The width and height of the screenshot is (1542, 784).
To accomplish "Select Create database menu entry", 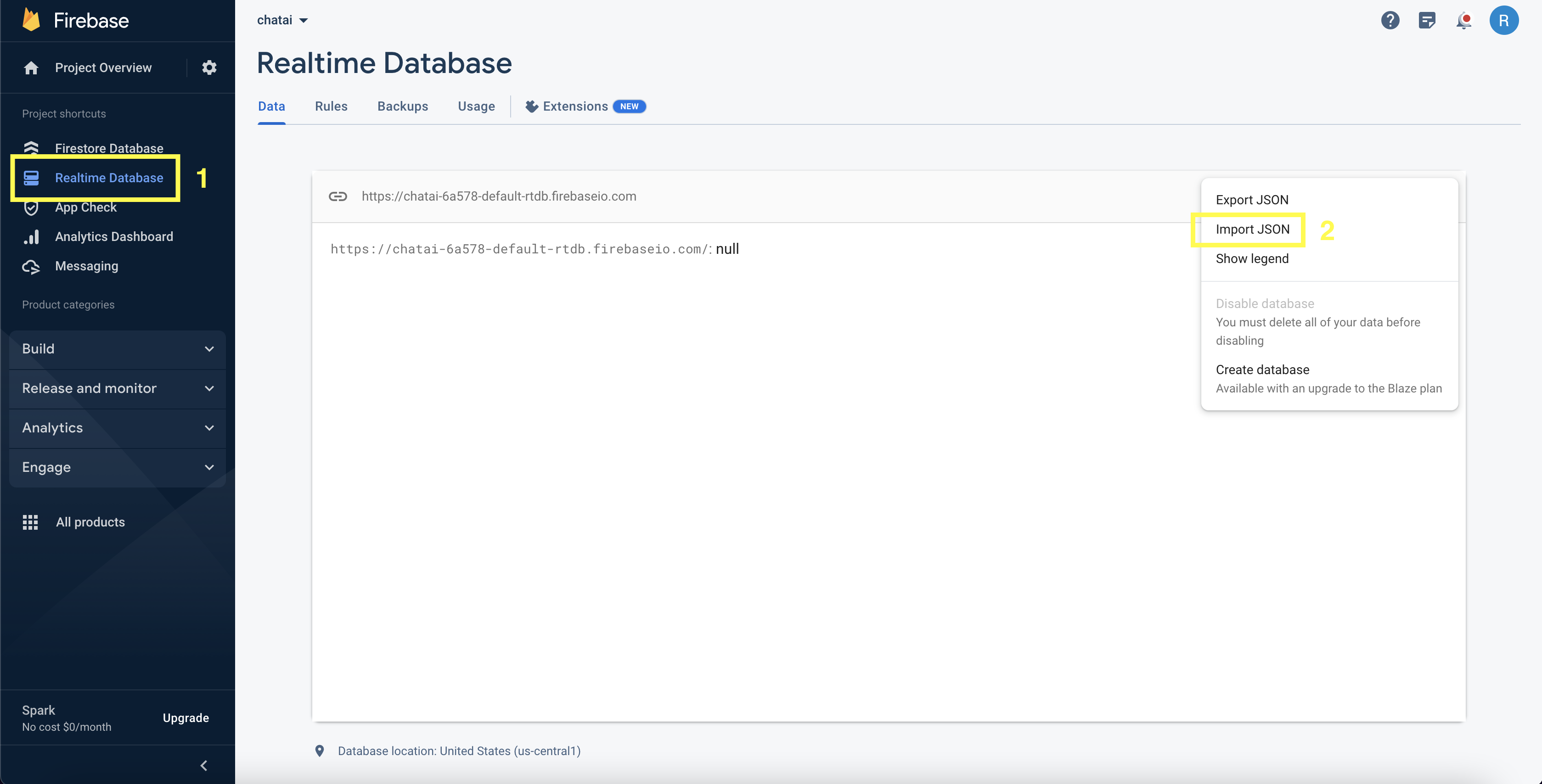I will coord(1262,370).
